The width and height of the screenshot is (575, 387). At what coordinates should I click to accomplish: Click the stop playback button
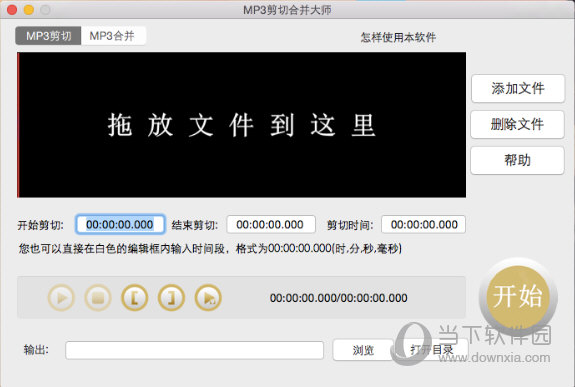coord(98,297)
